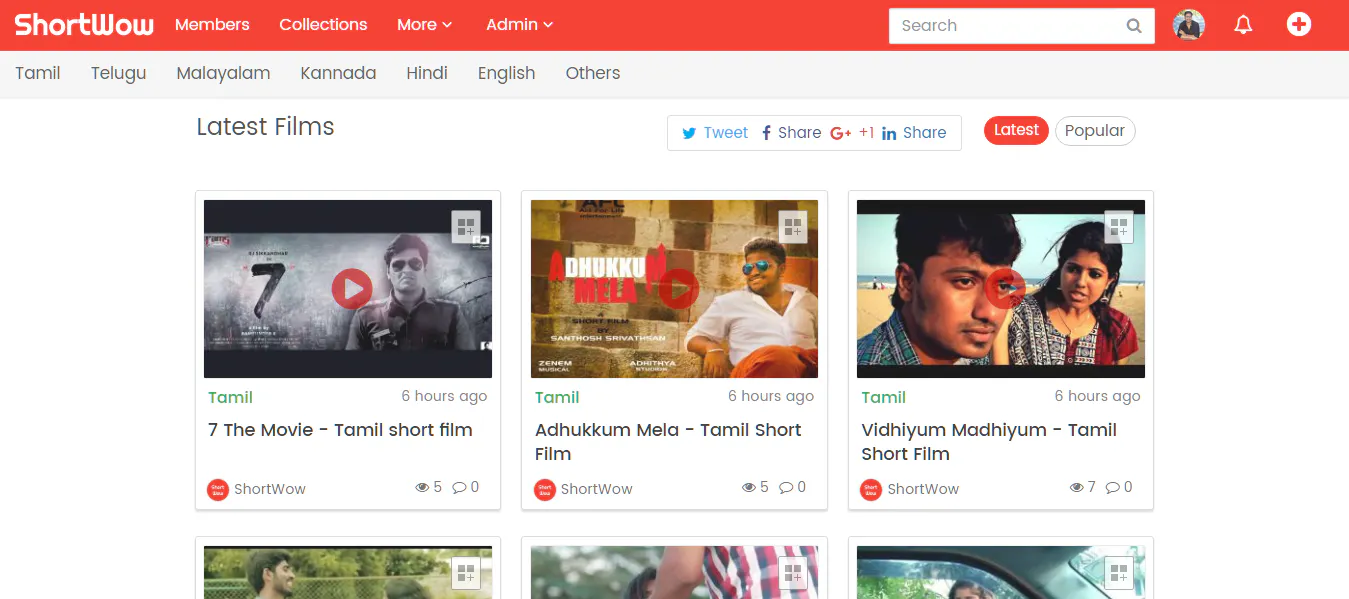Click views eye icon on Adhukkum Mela

(749, 488)
